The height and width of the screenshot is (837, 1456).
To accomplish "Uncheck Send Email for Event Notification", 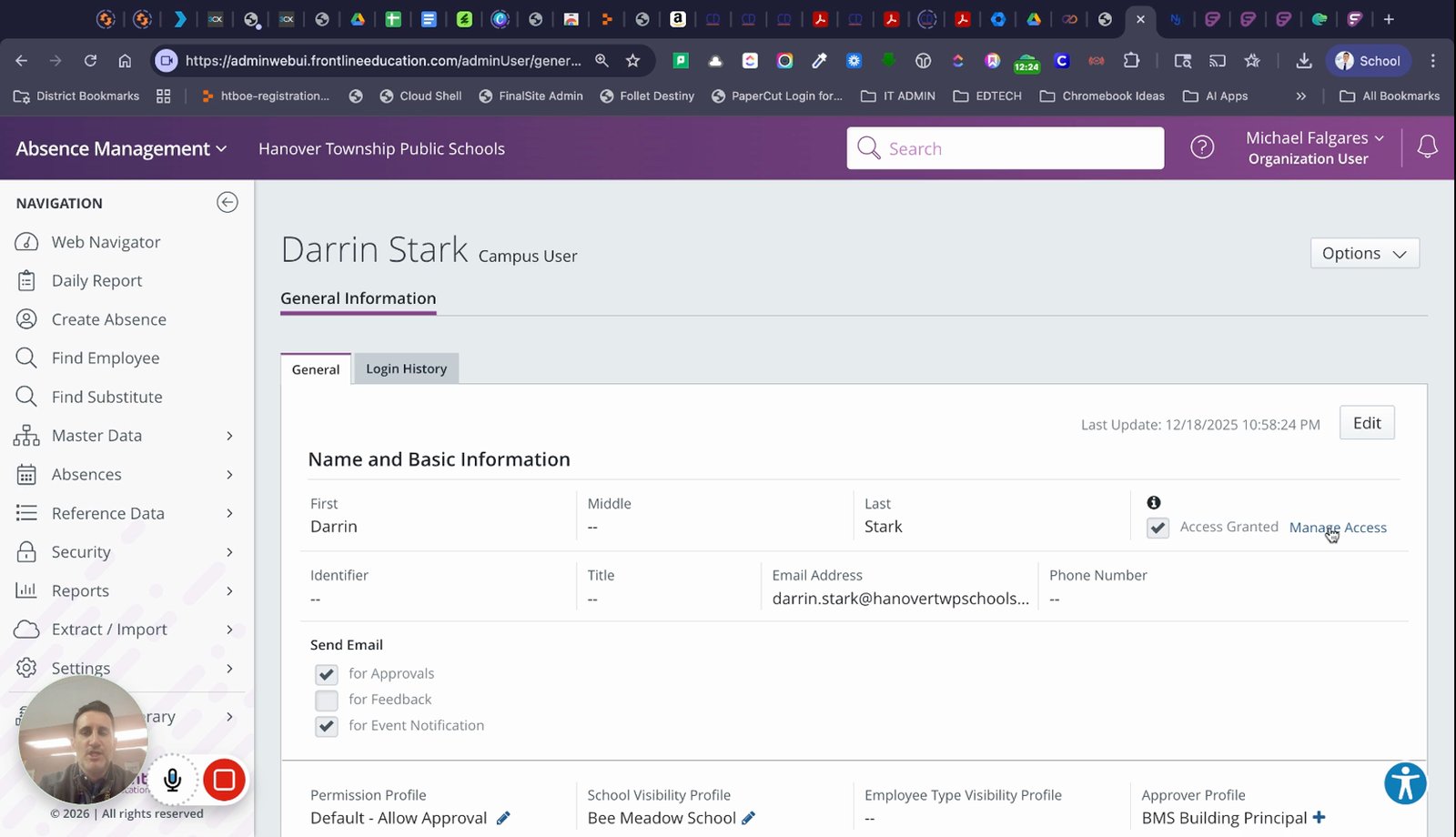I will click(x=327, y=726).
